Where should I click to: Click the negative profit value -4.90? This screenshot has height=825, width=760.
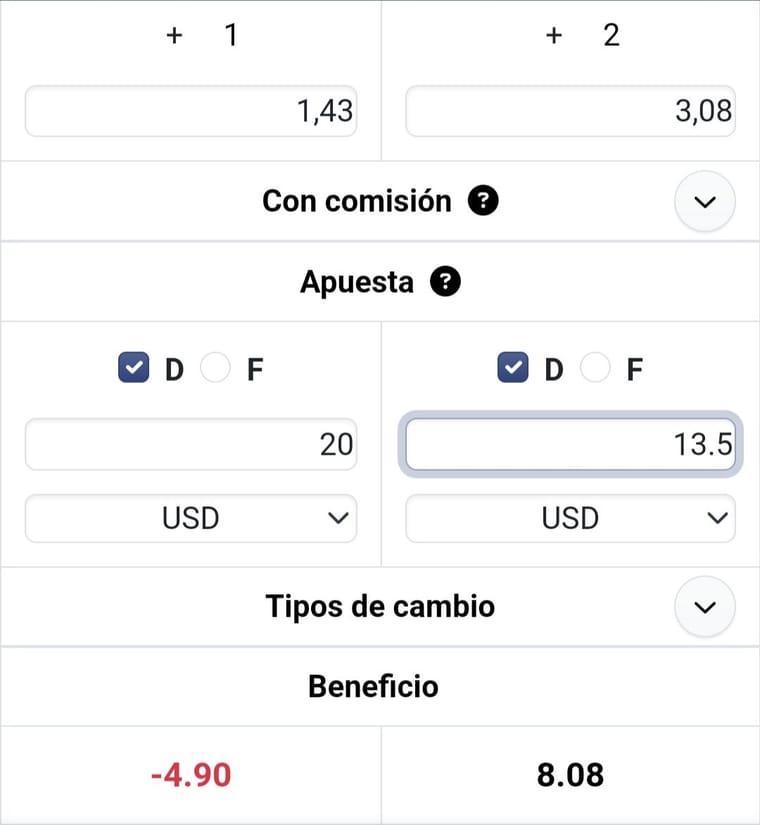(x=190, y=774)
